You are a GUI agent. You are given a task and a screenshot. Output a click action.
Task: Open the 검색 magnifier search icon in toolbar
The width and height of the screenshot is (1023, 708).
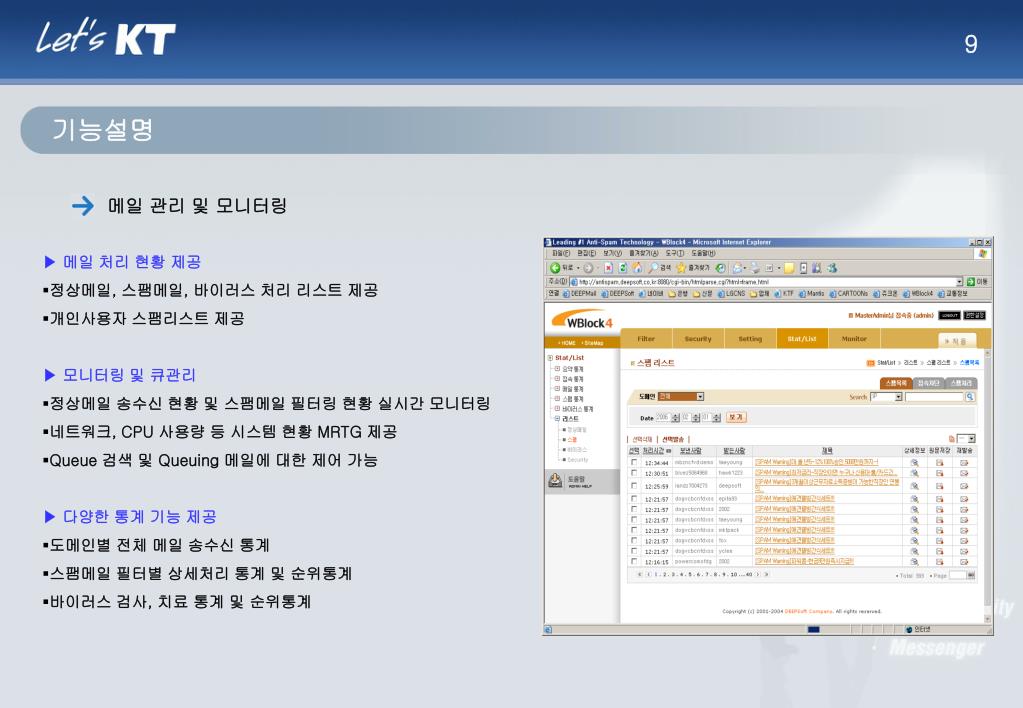point(653,268)
